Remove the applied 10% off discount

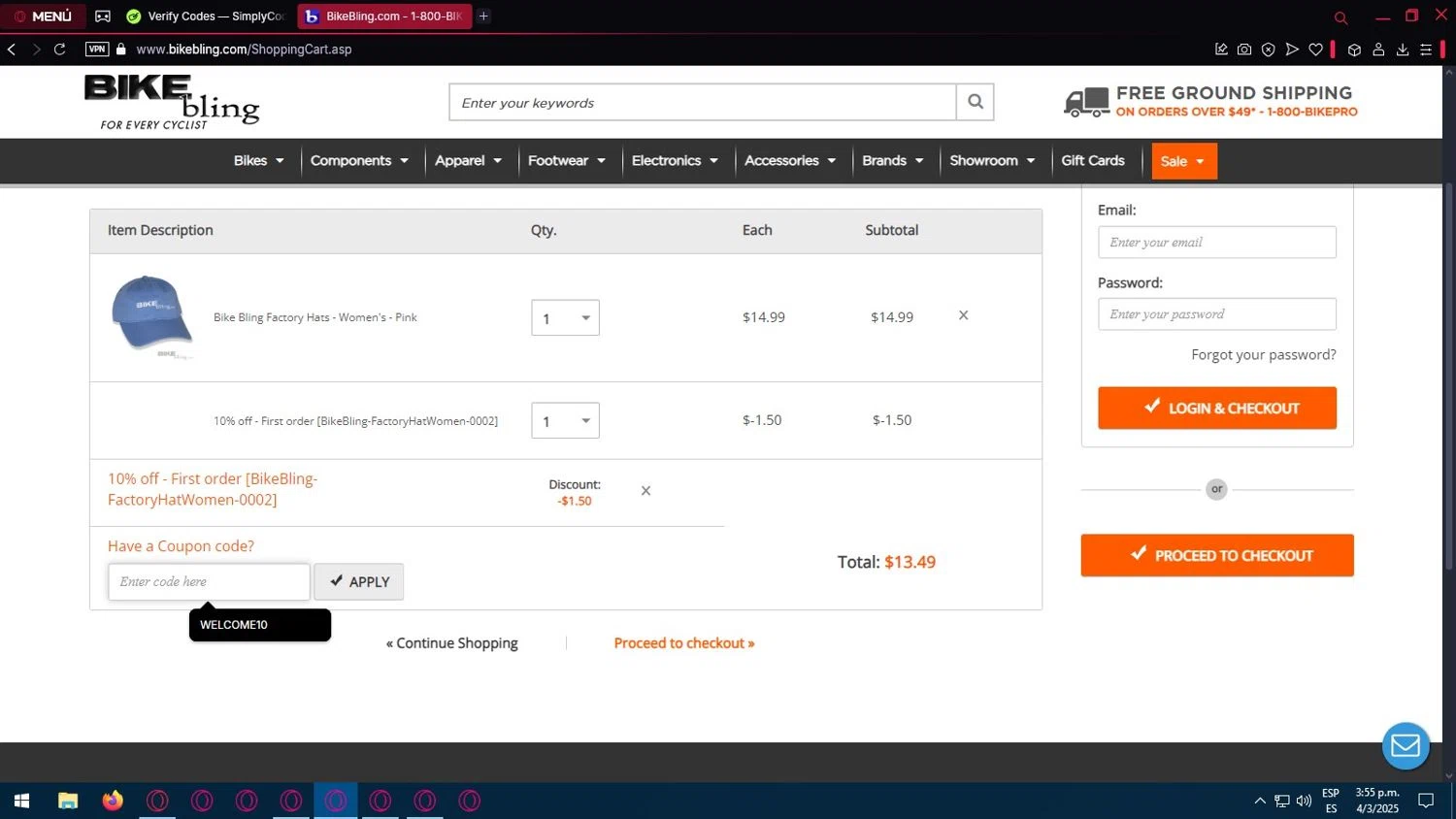pyautogui.click(x=645, y=491)
